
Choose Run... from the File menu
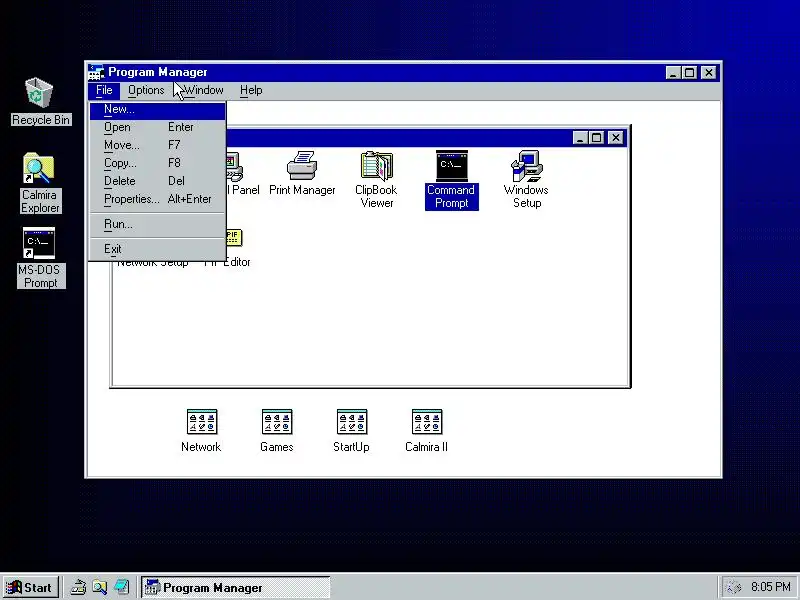(157, 224)
